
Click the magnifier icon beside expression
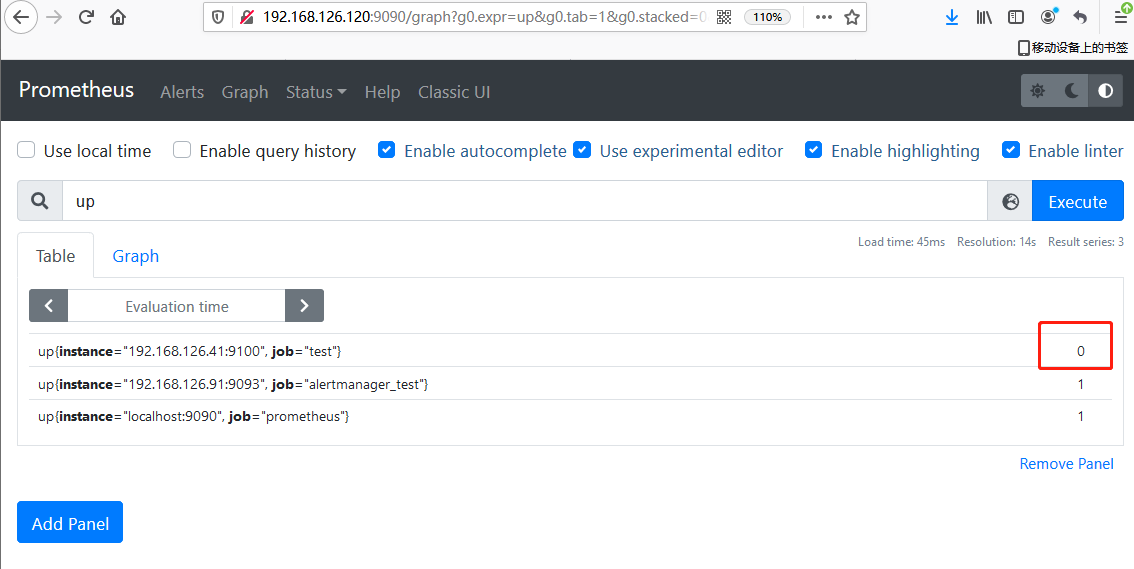coord(40,201)
